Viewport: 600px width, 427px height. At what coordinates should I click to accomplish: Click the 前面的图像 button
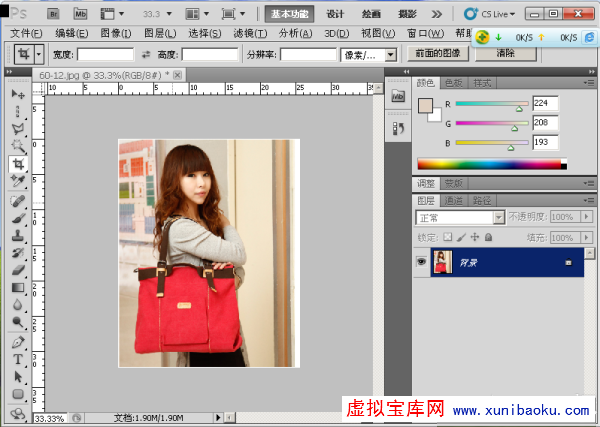(x=437, y=54)
